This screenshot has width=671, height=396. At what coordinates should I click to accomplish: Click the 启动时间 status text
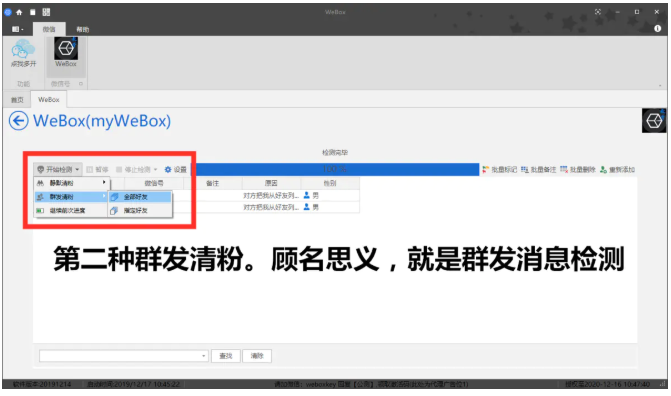134,384
